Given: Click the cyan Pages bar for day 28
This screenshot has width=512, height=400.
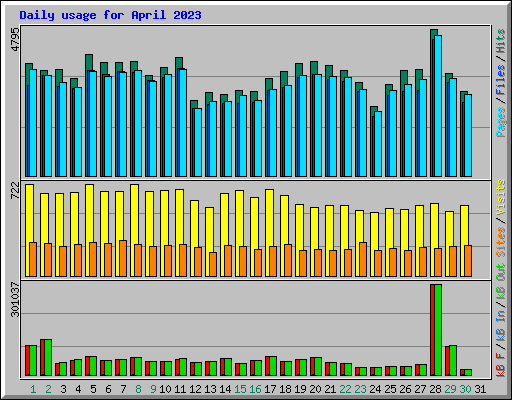Looking at the screenshot, I should click(x=438, y=106).
